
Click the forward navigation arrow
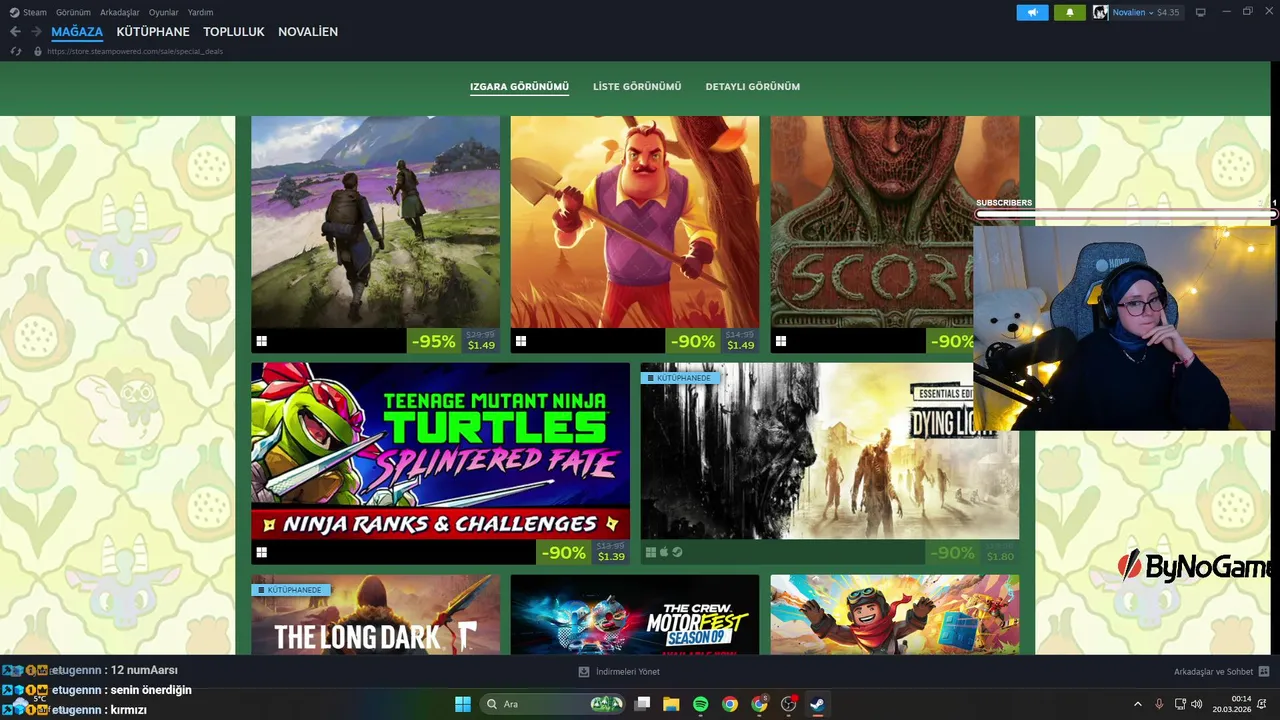(x=36, y=32)
